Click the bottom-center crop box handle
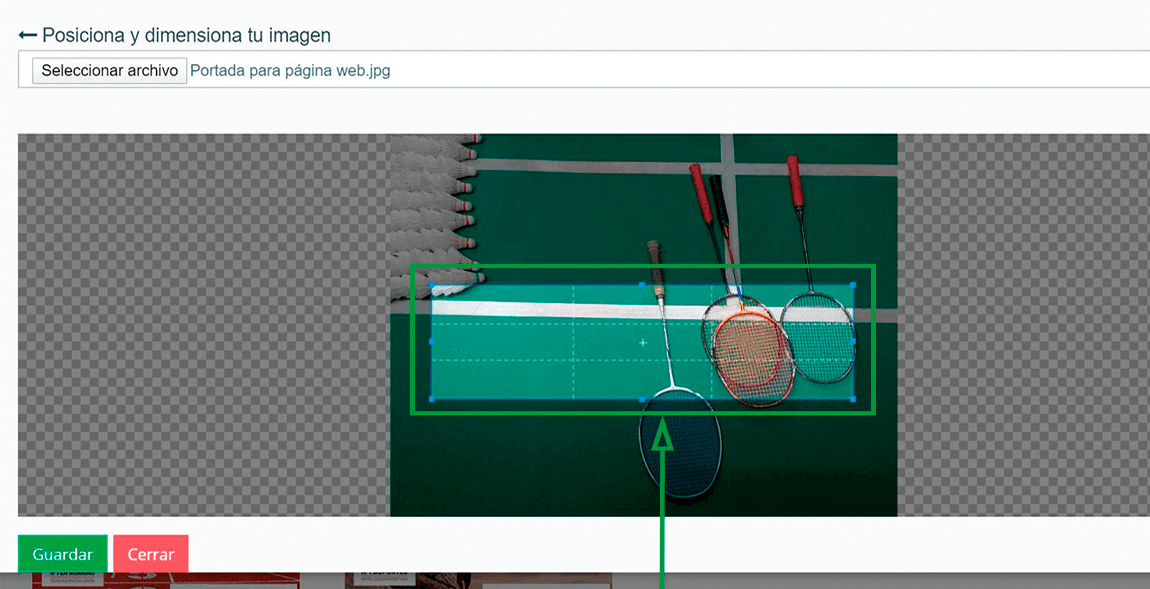 pos(642,399)
